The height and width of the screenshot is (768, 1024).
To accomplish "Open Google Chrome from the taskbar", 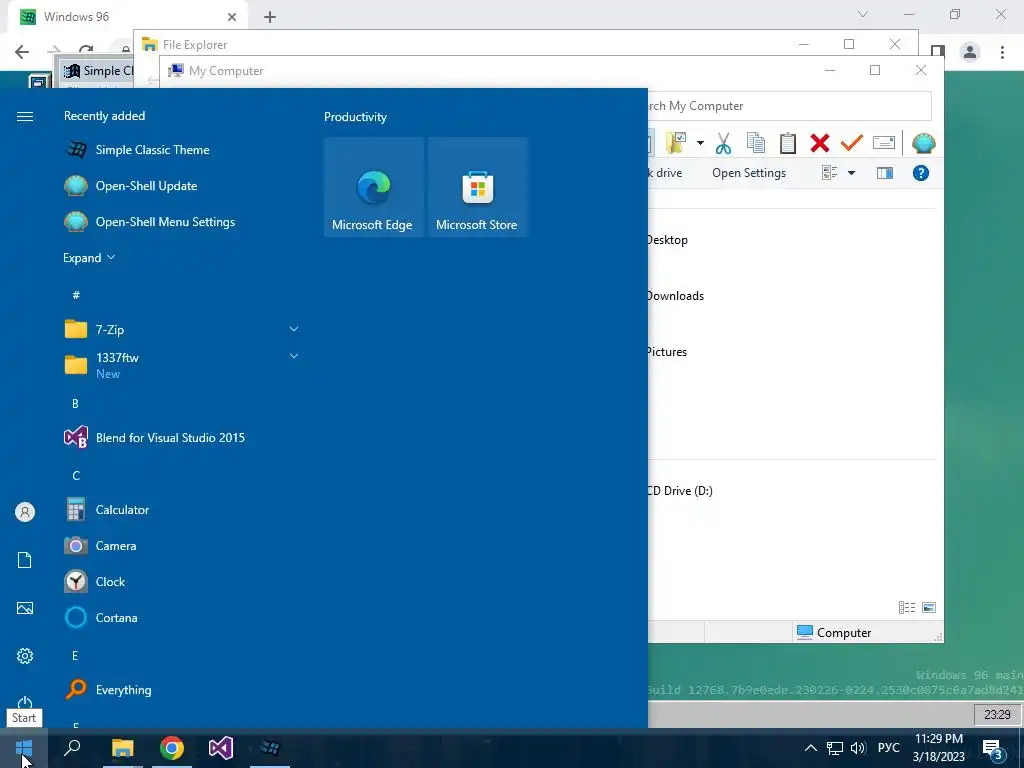I will click(x=172, y=748).
